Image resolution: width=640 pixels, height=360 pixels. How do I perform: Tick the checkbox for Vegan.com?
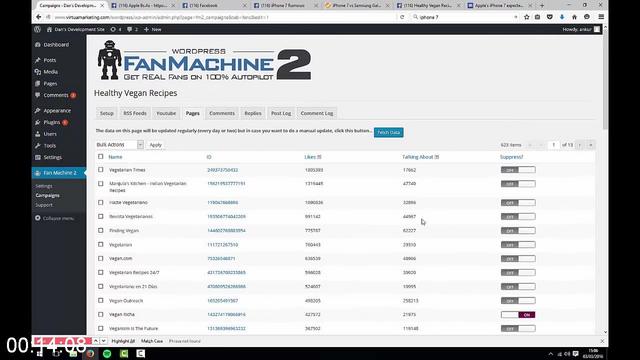[101, 258]
